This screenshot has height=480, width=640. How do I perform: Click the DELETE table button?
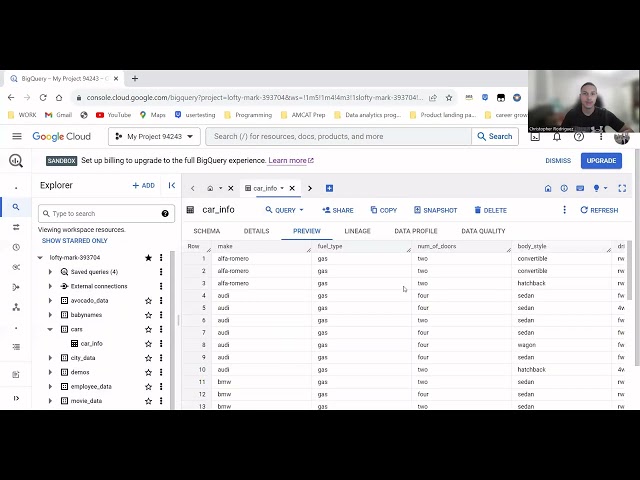pos(490,210)
